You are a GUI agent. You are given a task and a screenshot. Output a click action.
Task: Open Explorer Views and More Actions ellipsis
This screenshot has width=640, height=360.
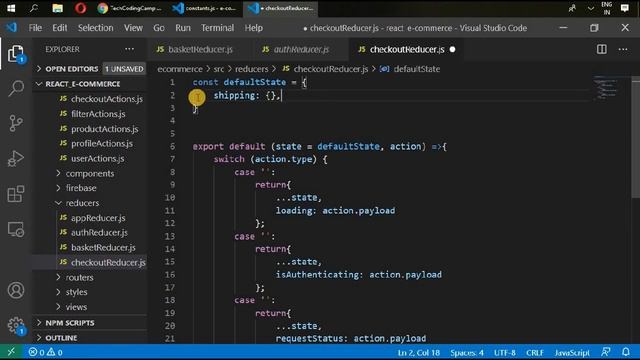[x=129, y=49]
